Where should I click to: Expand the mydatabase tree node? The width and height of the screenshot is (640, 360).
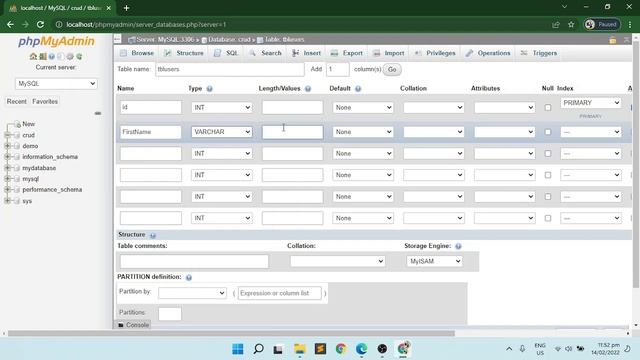click(x=7, y=168)
